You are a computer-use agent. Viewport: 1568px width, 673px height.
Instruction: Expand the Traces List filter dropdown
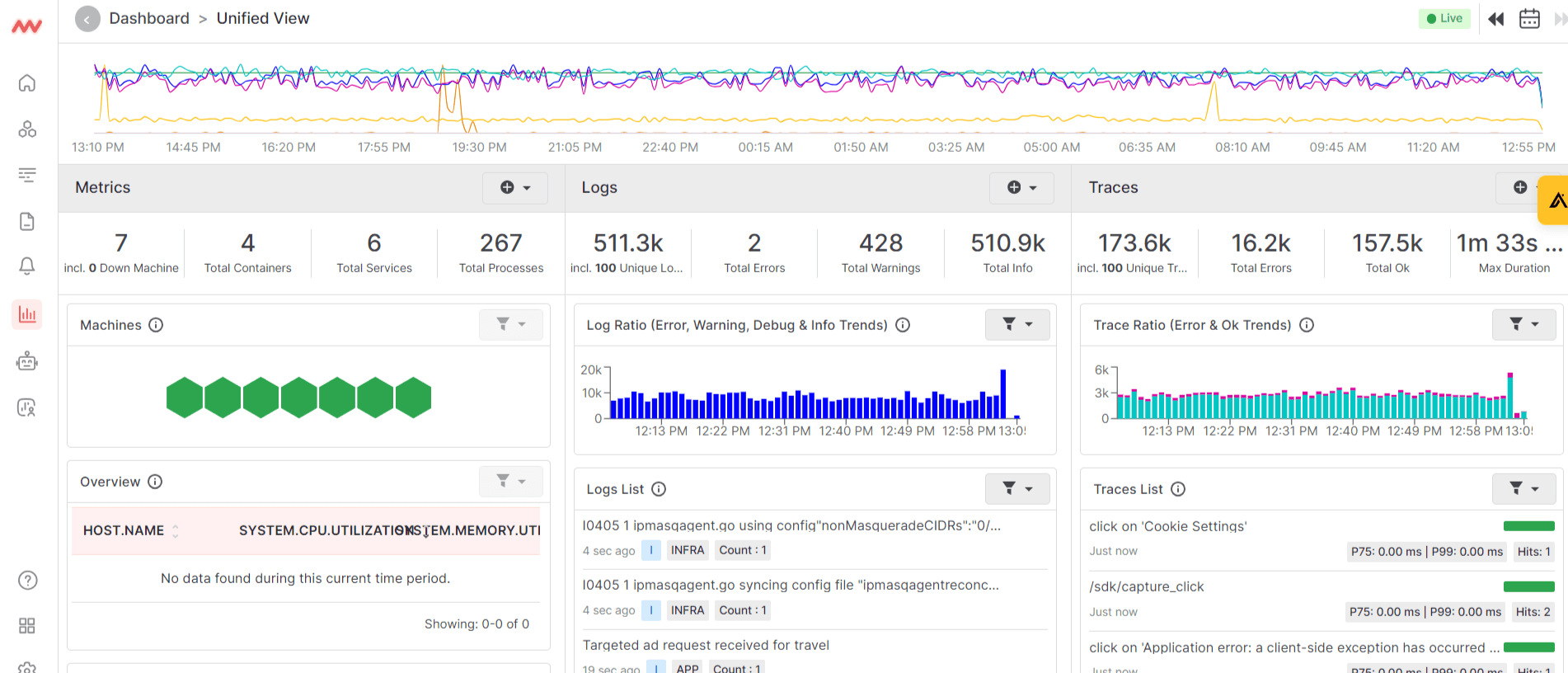click(x=1523, y=489)
